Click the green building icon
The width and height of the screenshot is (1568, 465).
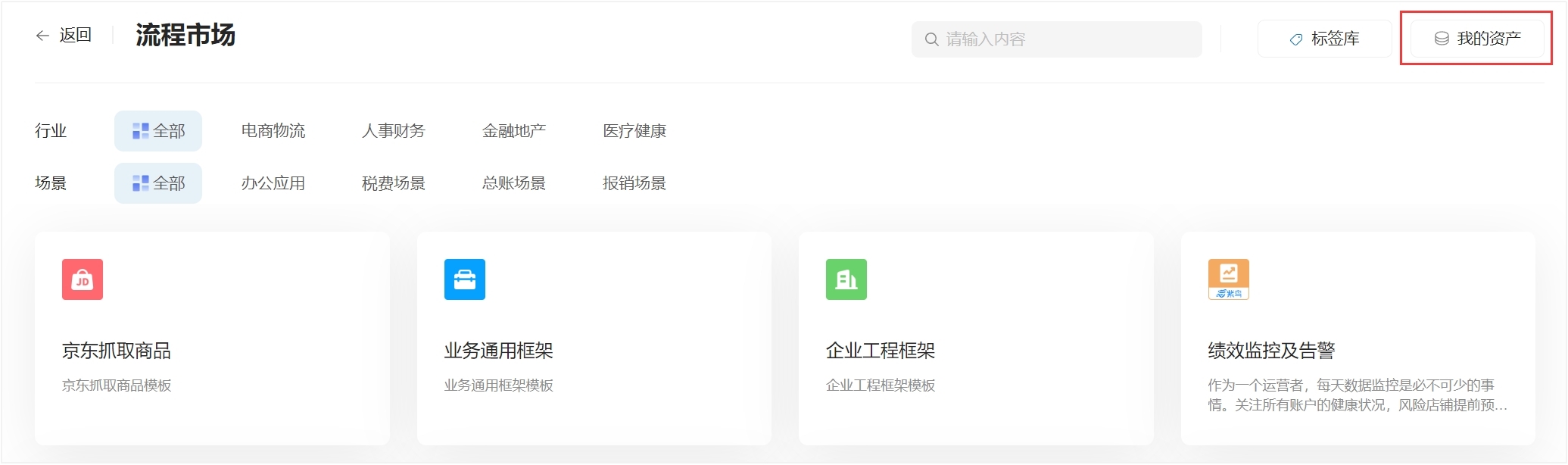tap(846, 279)
